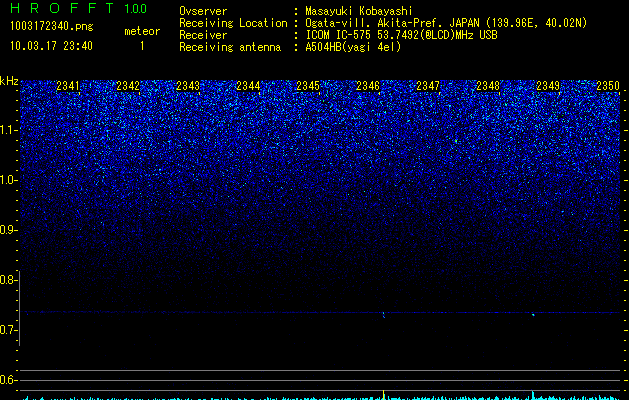This screenshot has height=400, width=629.
Task: Click the 0.8 kHz frequency axis label
Action: tap(8, 280)
